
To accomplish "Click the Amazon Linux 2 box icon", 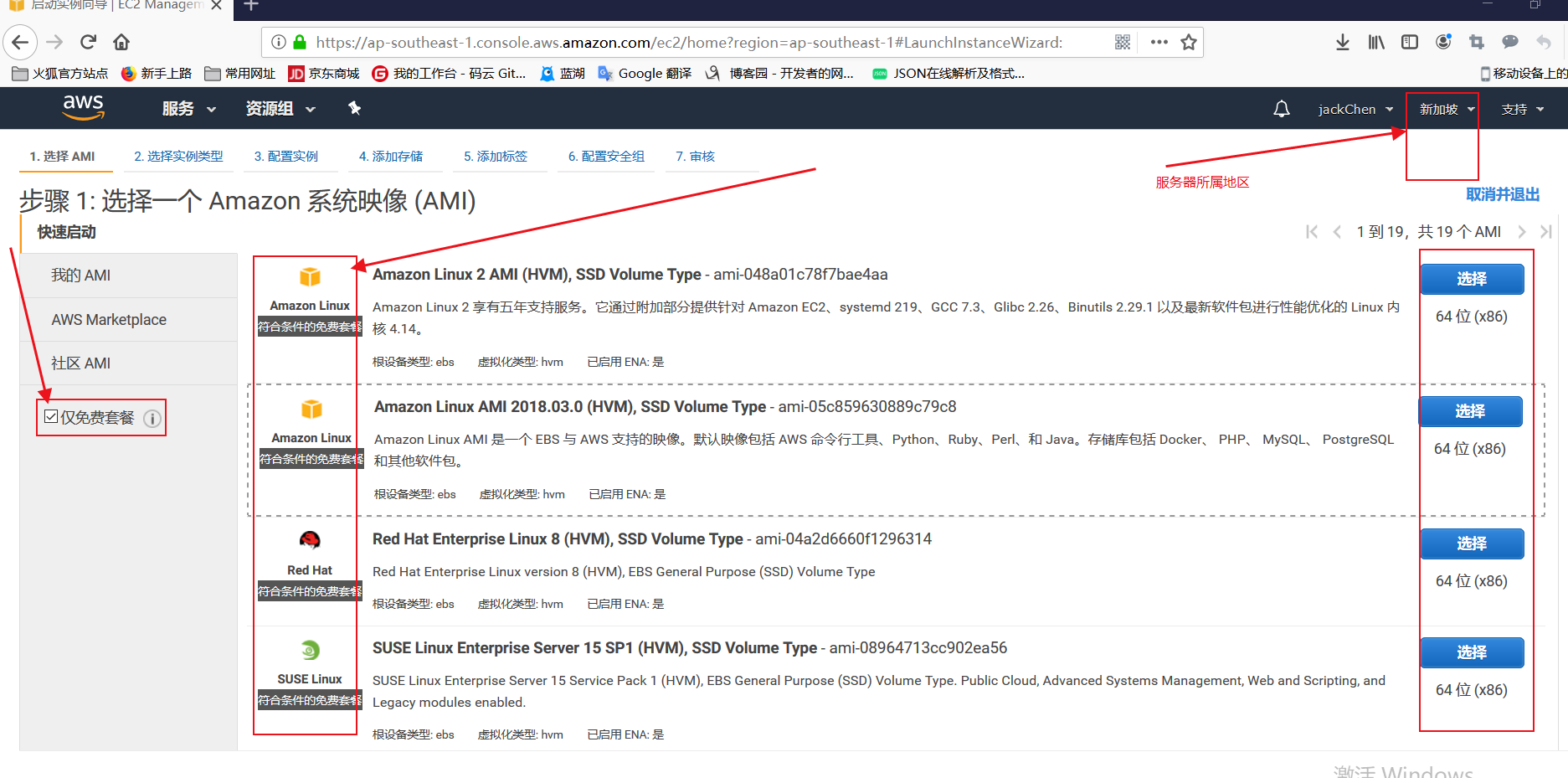I will [x=310, y=276].
